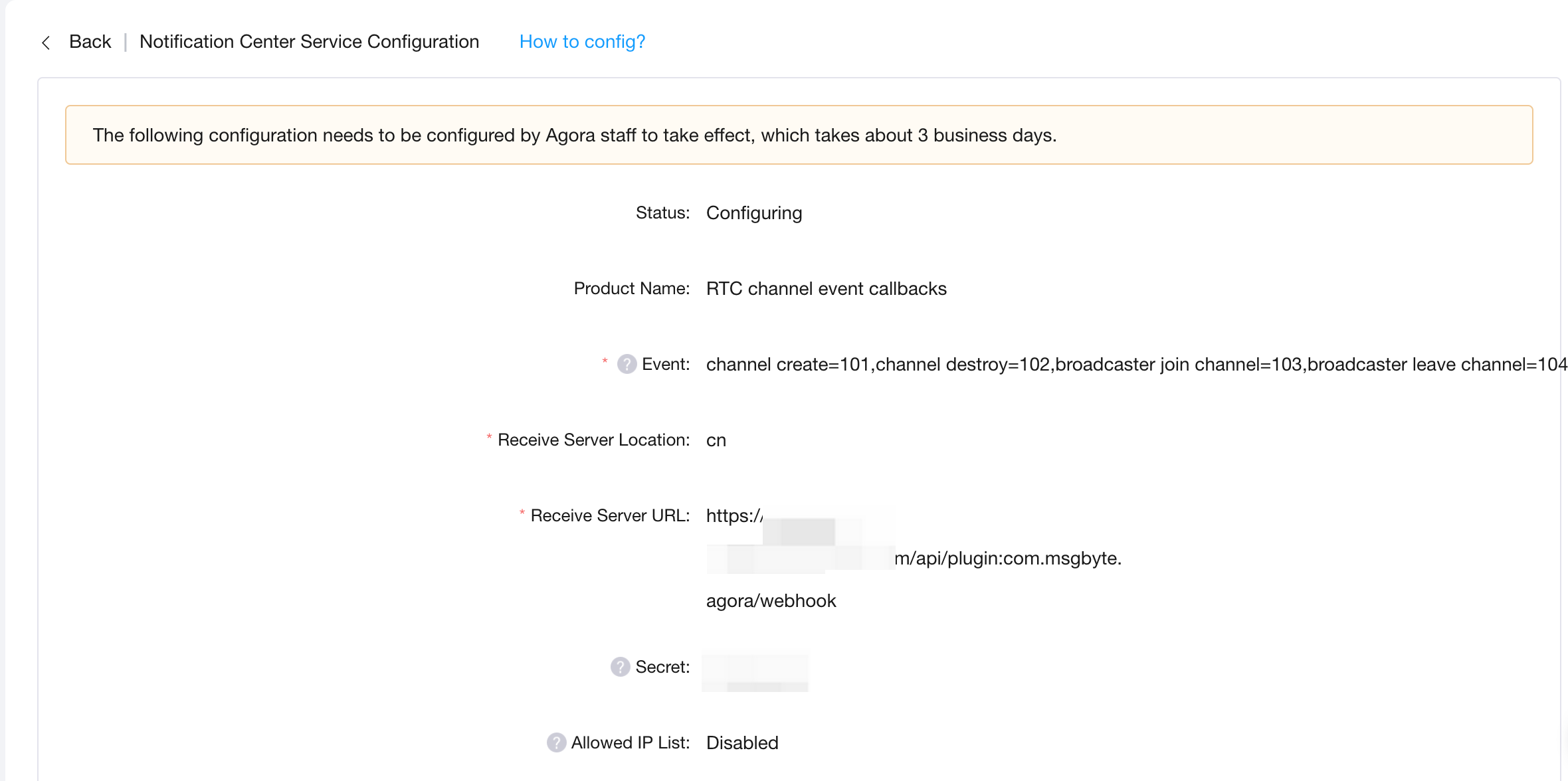
Task: Select the "cn" server location value
Action: 716,440
